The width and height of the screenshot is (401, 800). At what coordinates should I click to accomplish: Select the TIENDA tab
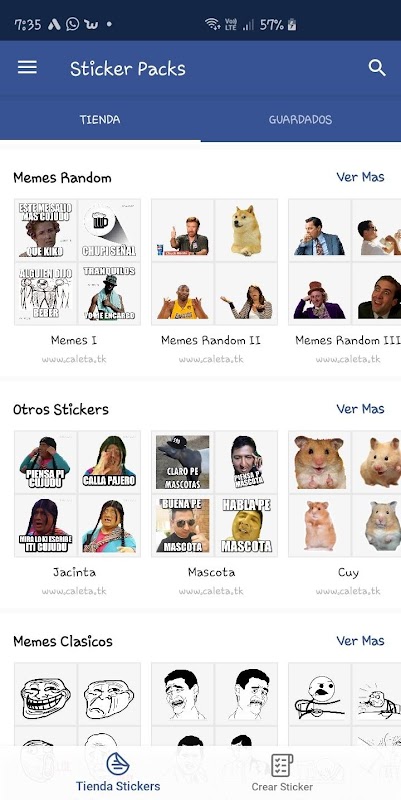pyautogui.click(x=100, y=120)
